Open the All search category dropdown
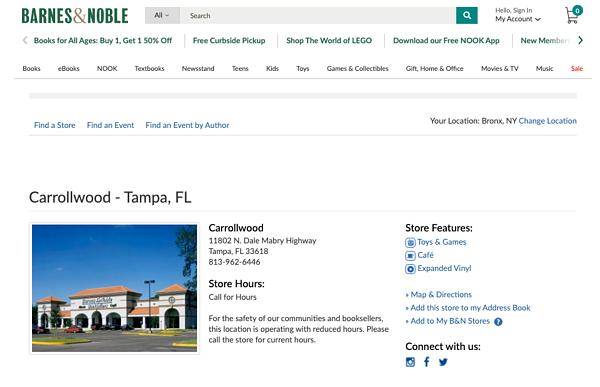The height and width of the screenshot is (387, 600). click(x=162, y=15)
